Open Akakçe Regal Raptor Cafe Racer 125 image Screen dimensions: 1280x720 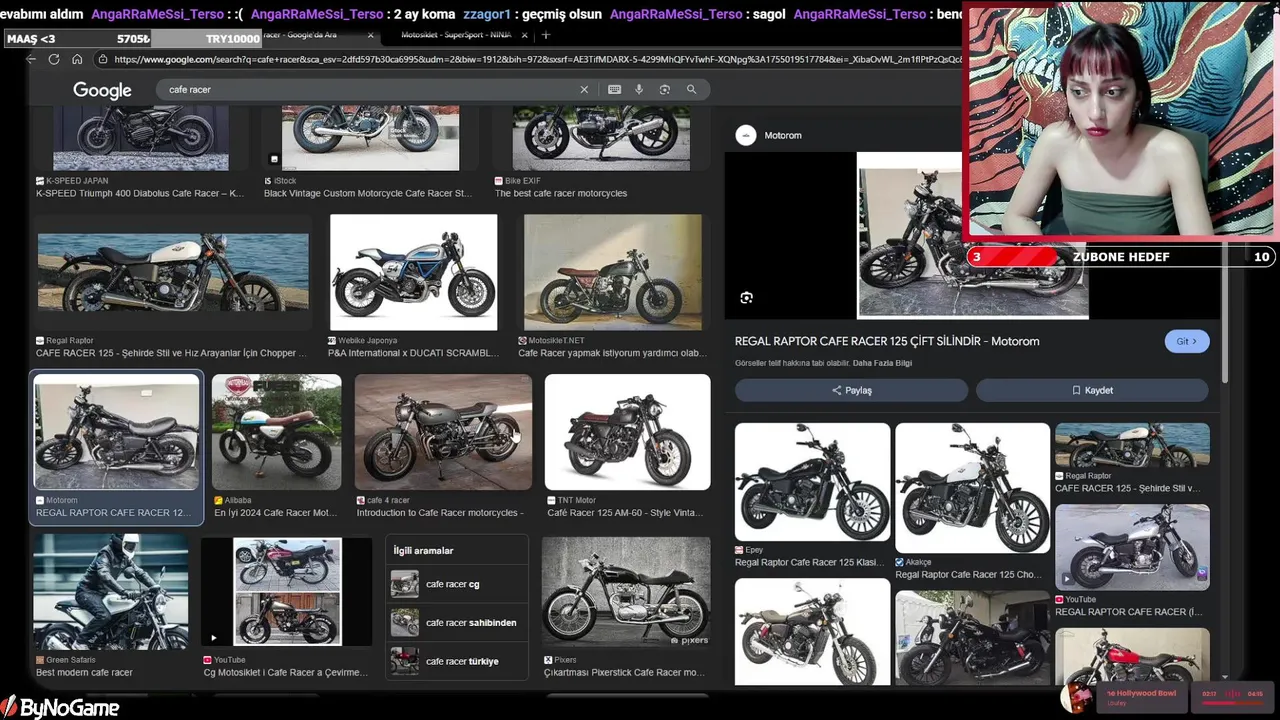[973, 488]
